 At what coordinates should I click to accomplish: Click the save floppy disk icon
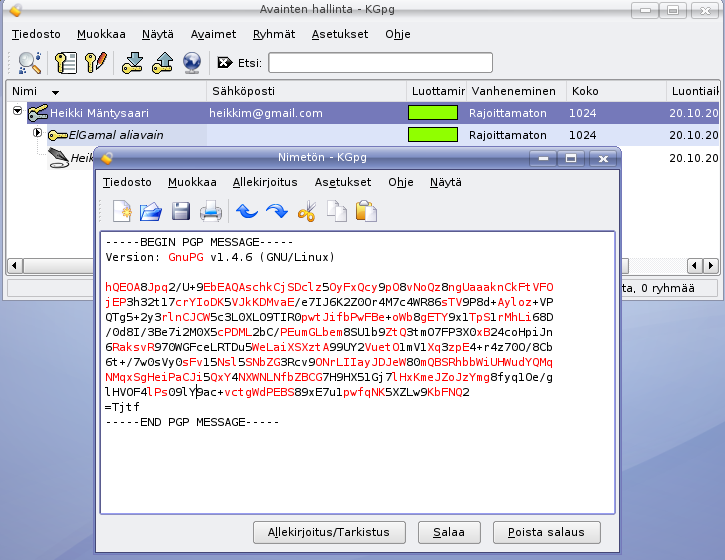[180, 211]
